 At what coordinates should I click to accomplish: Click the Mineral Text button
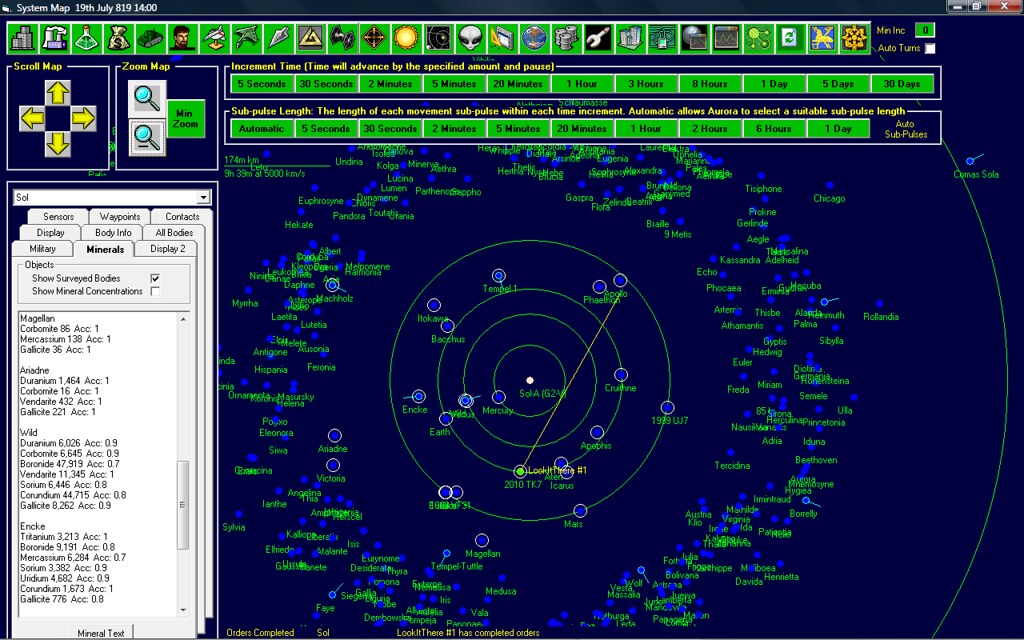[101, 633]
